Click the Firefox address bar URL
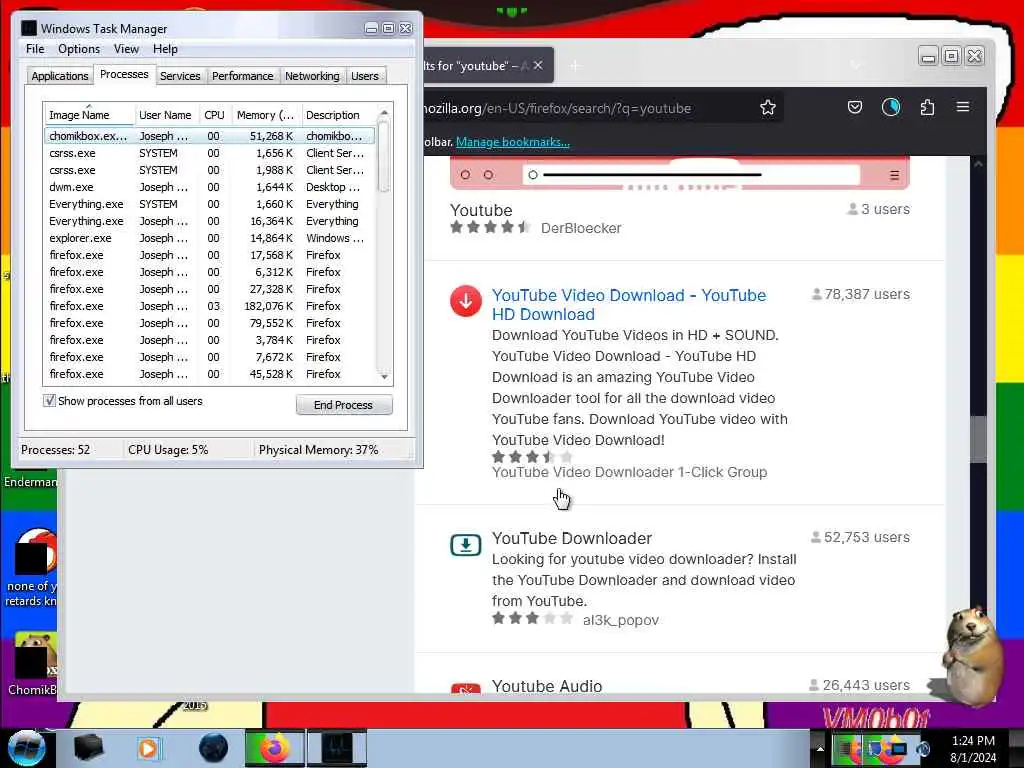This screenshot has width=1024, height=768. [x=557, y=108]
